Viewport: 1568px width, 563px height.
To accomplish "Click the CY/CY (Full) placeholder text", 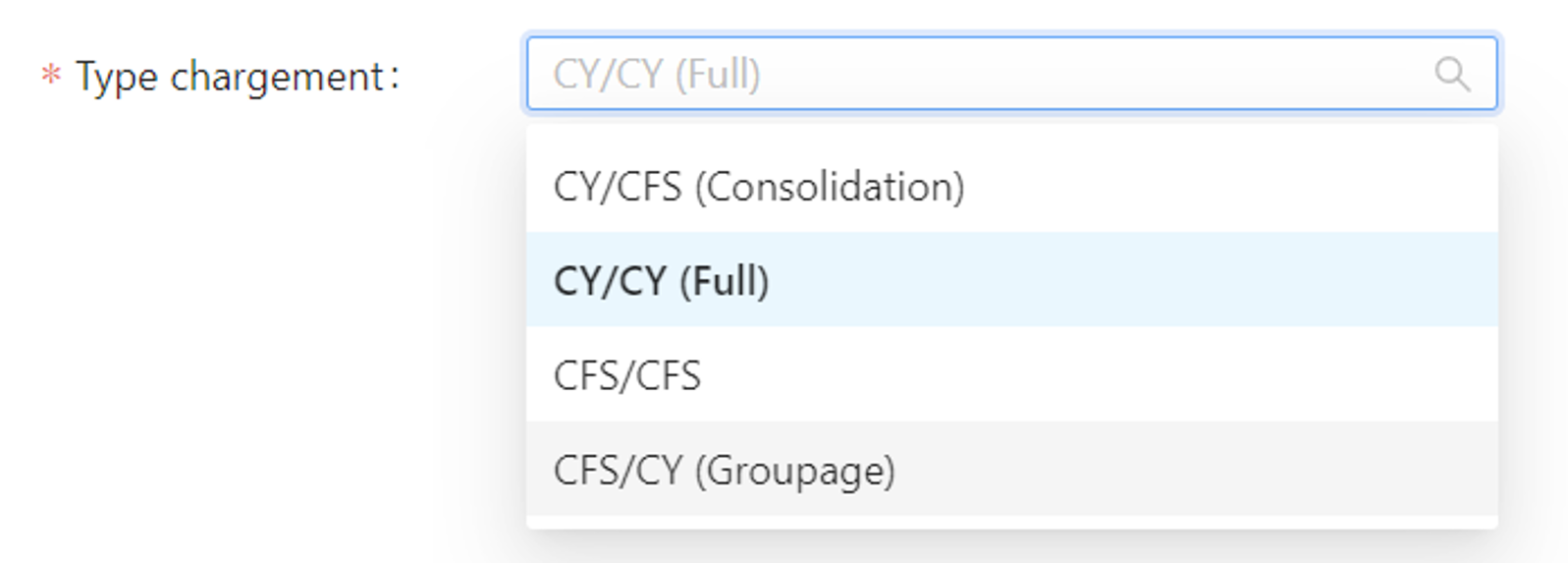I will [657, 75].
